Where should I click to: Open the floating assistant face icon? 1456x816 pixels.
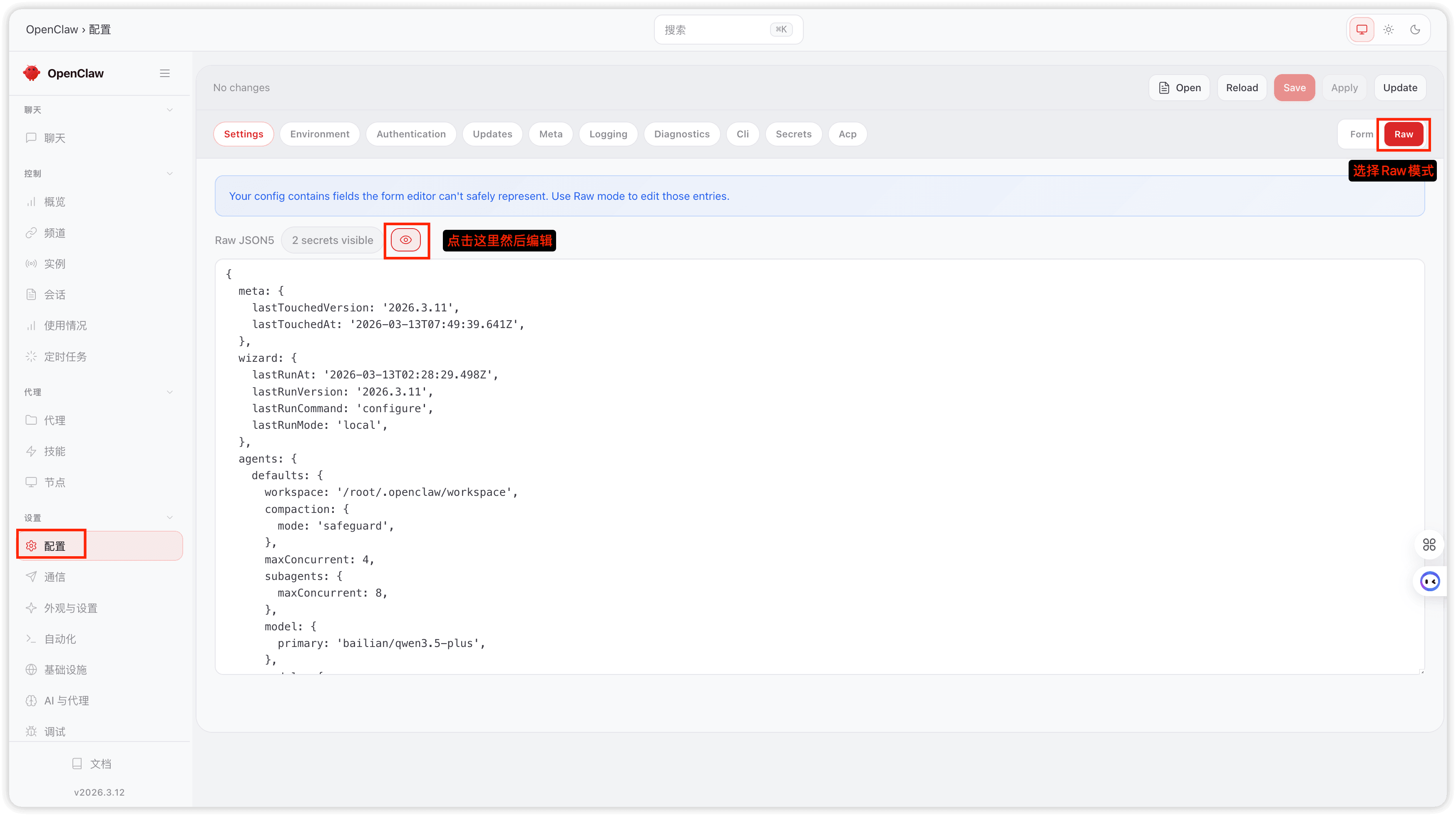(x=1429, y=581)
